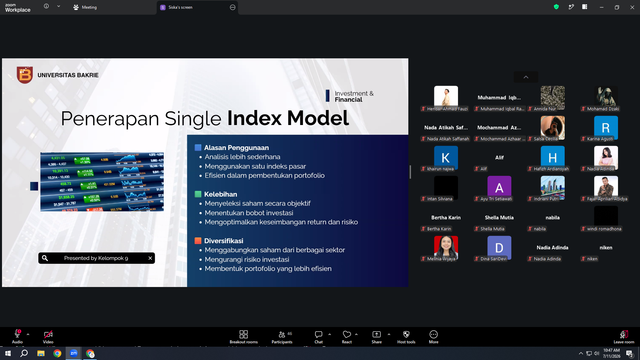
Task: Select the Melina Wijaya participant photo
Action: 446,247
